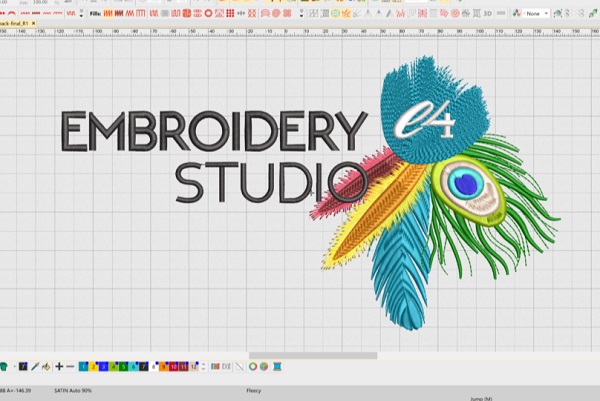This screenshot has height=401, width=600.
Task: Click the diagonal-line no-color icon
Action: 240,367
